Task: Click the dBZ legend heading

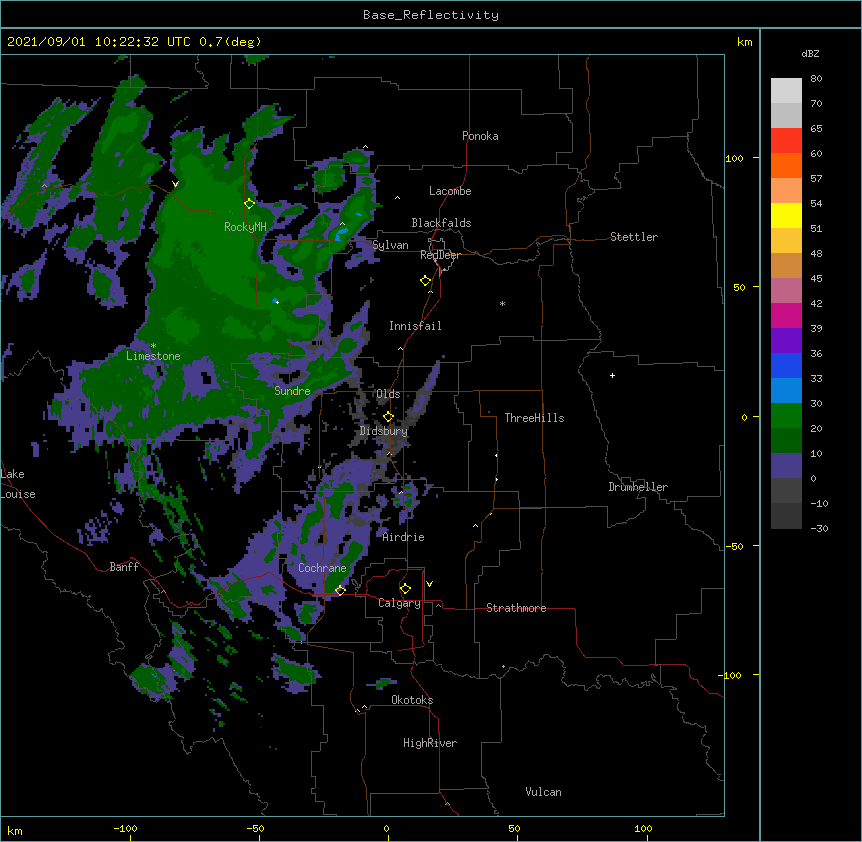Action: pos(810,53)
